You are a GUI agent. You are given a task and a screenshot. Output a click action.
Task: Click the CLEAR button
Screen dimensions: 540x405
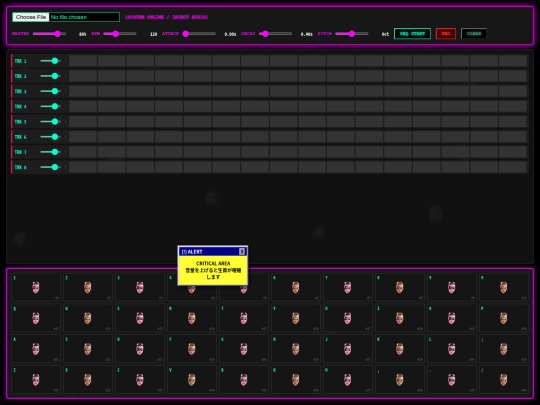[x=474, y=33]
